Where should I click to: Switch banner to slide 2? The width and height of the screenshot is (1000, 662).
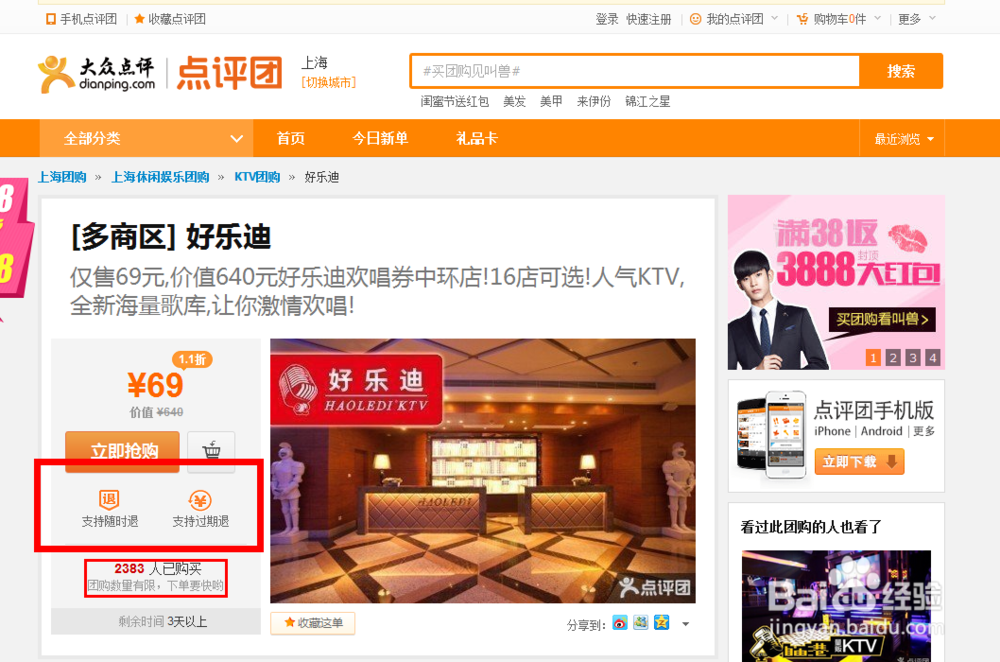coord(893,358)
